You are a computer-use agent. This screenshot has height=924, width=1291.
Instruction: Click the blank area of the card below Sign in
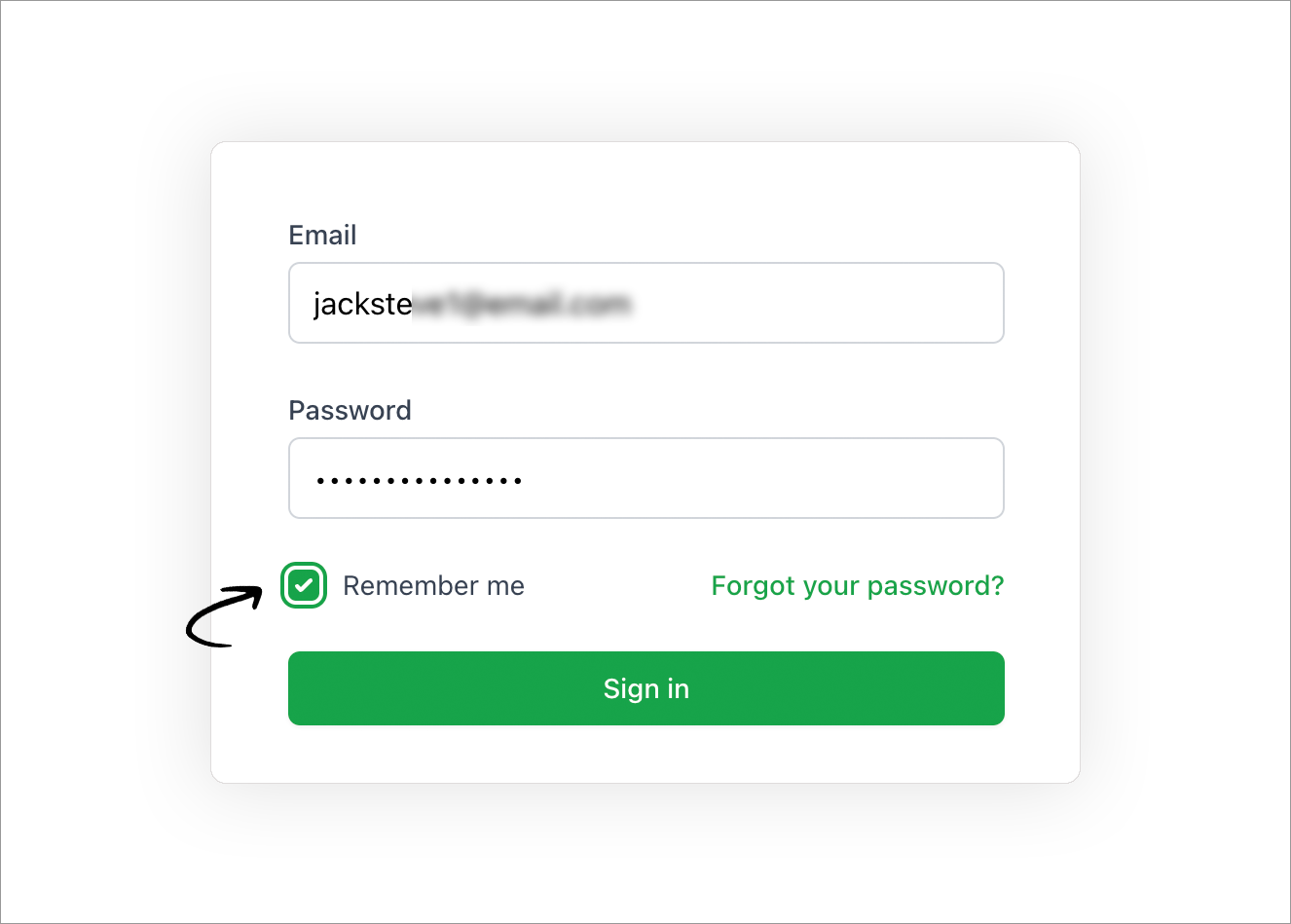646,755
